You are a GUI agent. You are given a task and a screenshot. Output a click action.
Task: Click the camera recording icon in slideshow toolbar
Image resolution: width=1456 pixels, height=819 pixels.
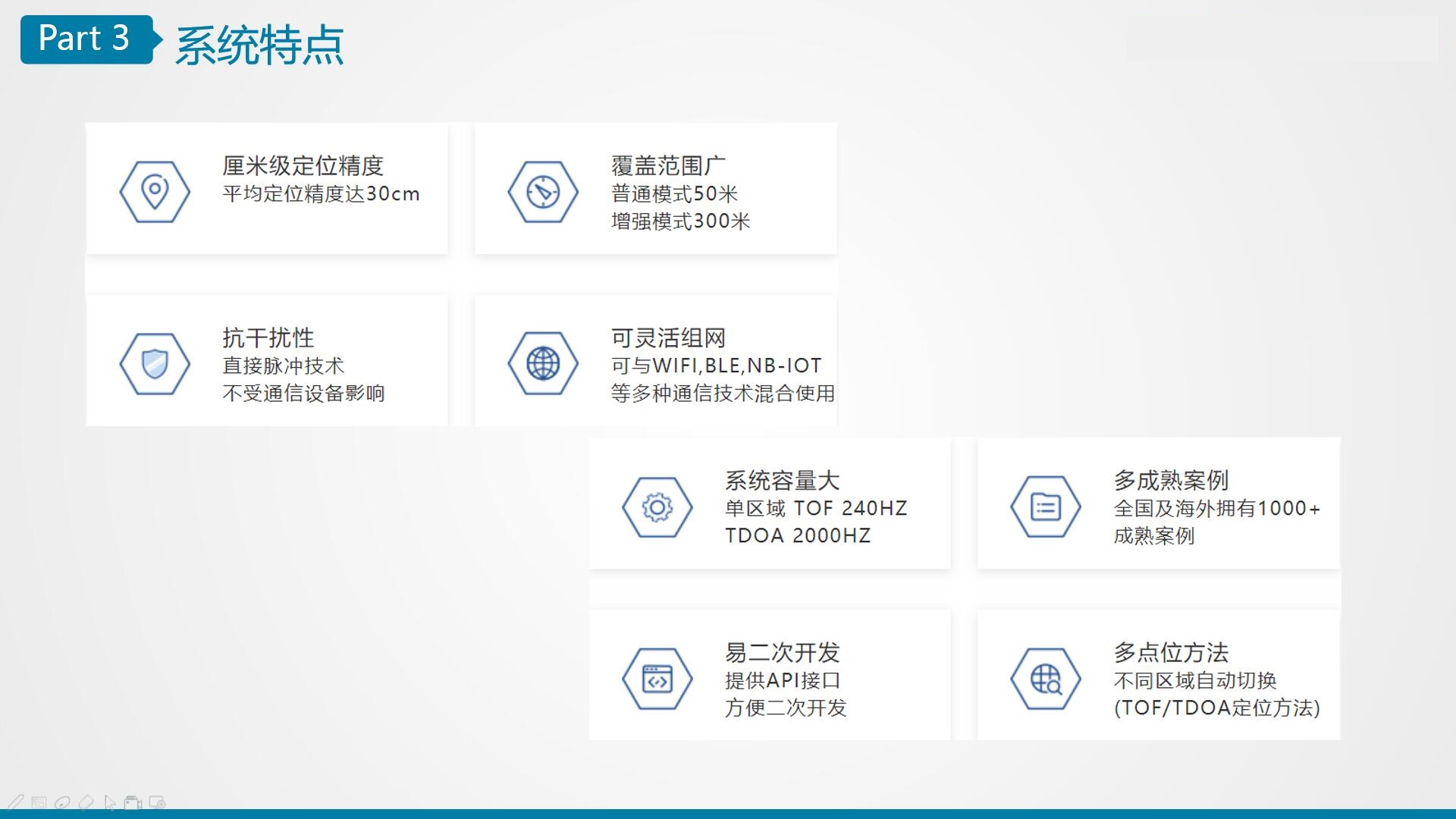[x=133, y=802]
